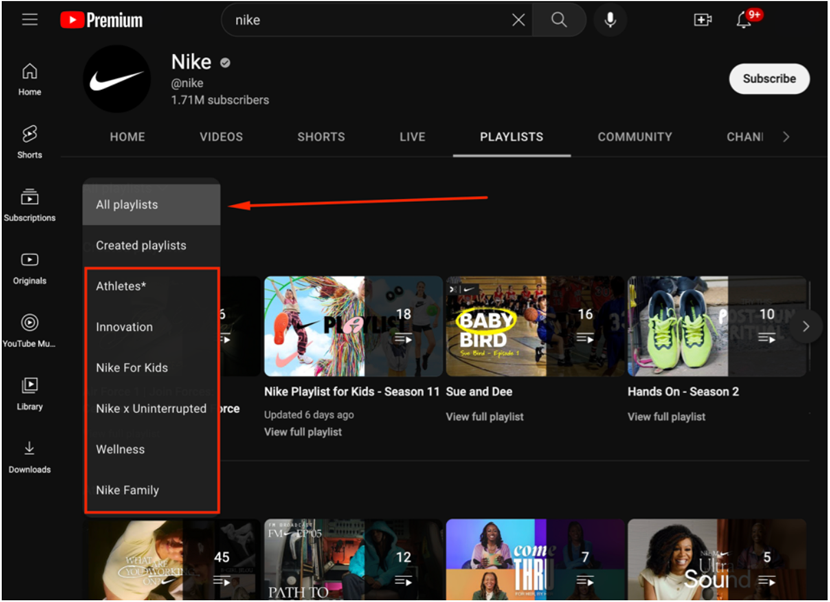Screen dimensions: 830x602
Task: Open the Nike Playlist for Kids thumbnail
Action: coord(353,326)
